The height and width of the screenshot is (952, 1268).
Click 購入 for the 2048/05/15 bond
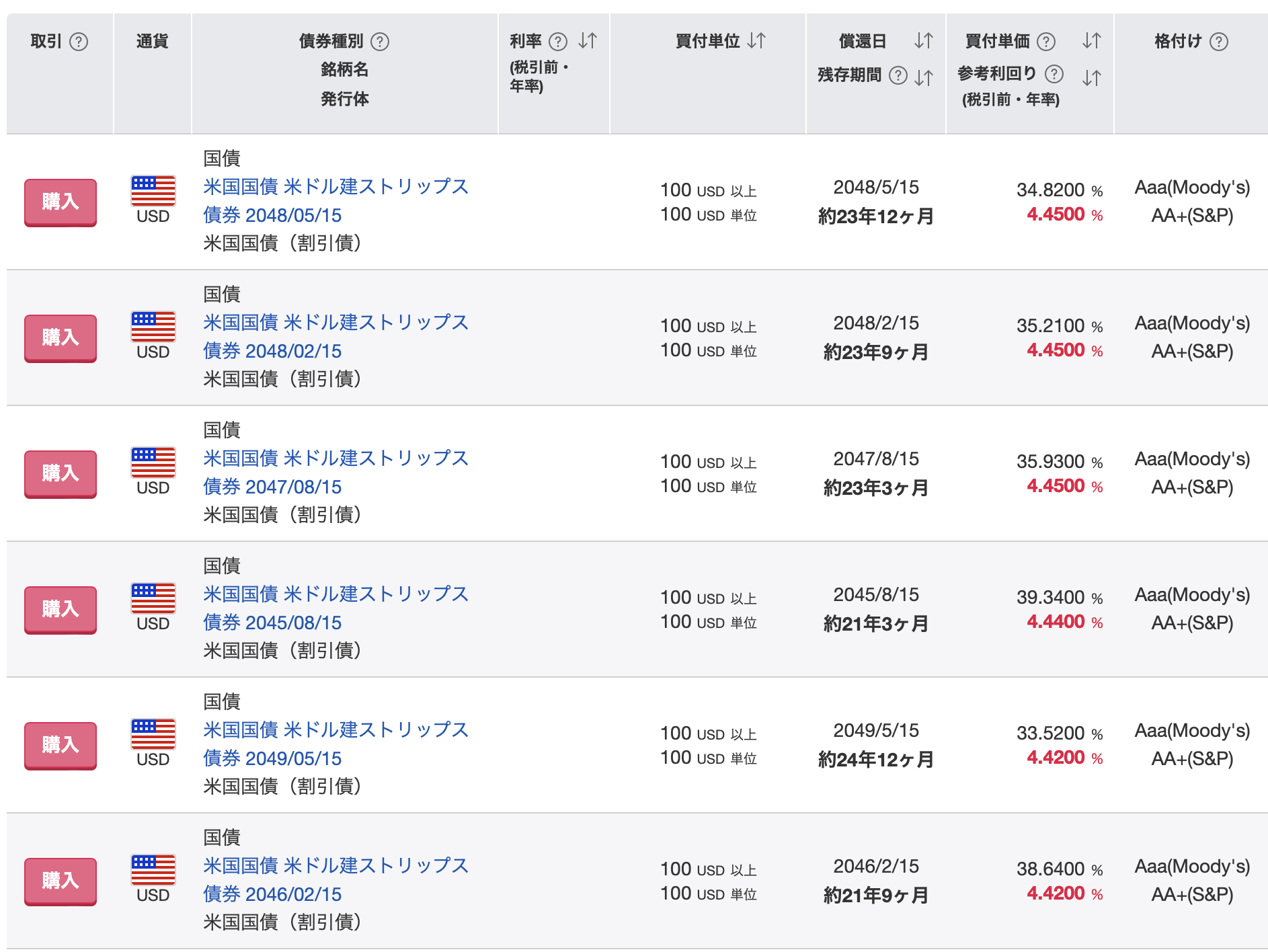click(x=61, y=202)
